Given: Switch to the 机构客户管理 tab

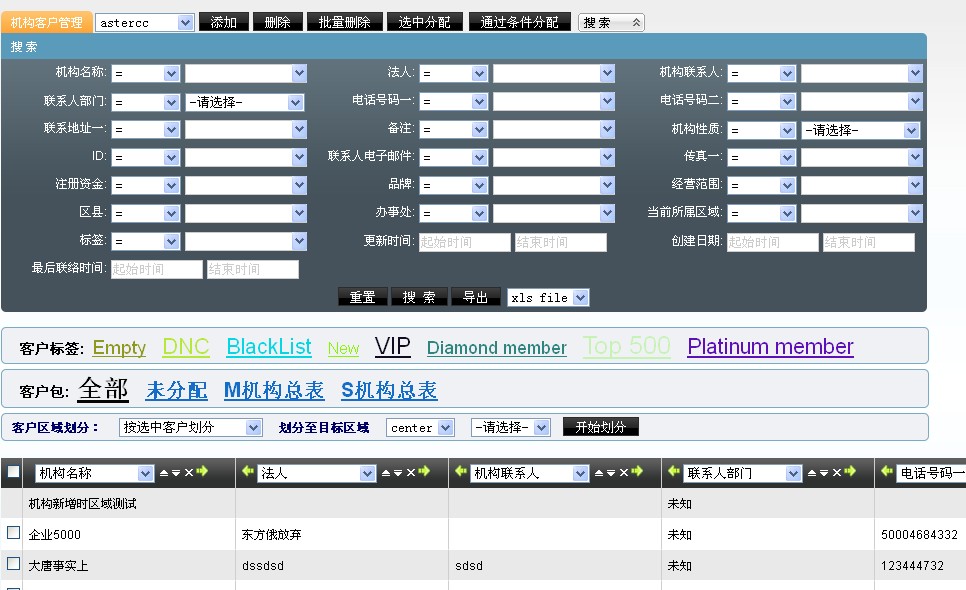Looking at the screenshot, I should point(47,22).
